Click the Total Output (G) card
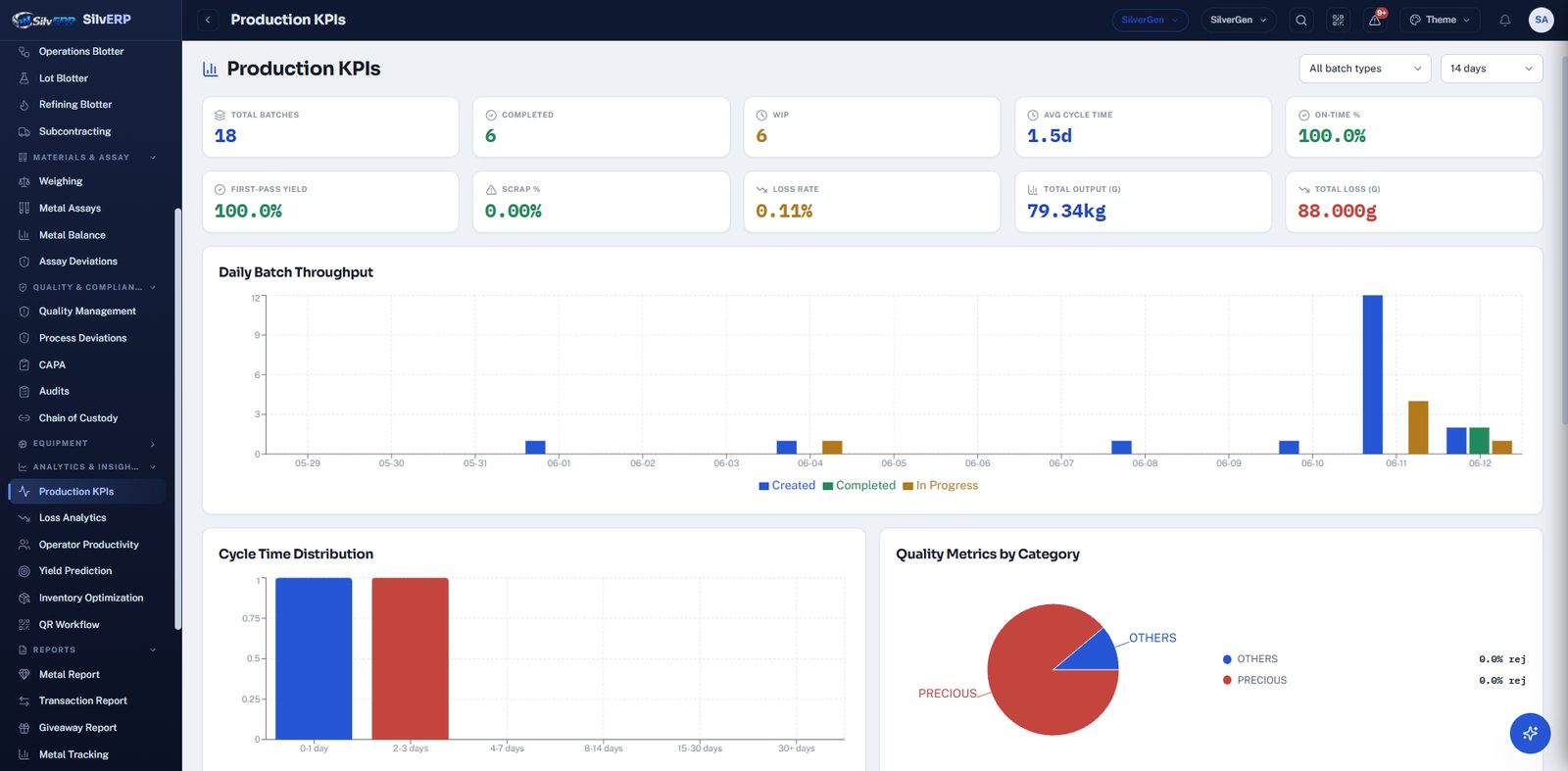 1143,202
